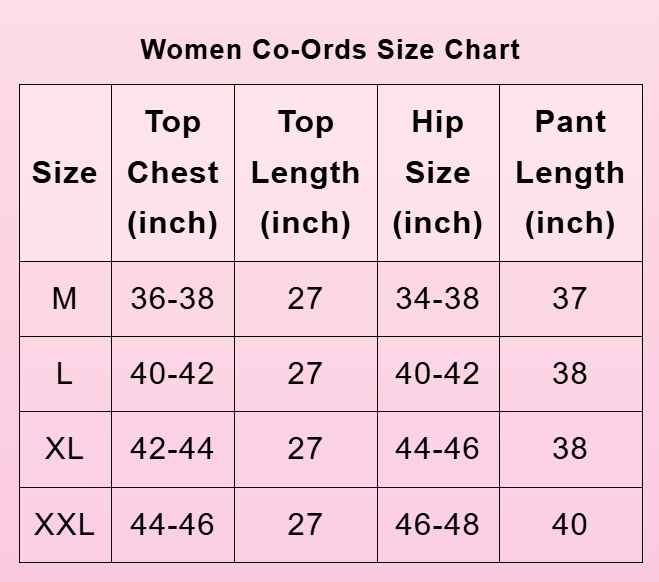Click the XL size row label
Image resolution: width=659 pixels, height=582 pixels.
click(64, 448)
